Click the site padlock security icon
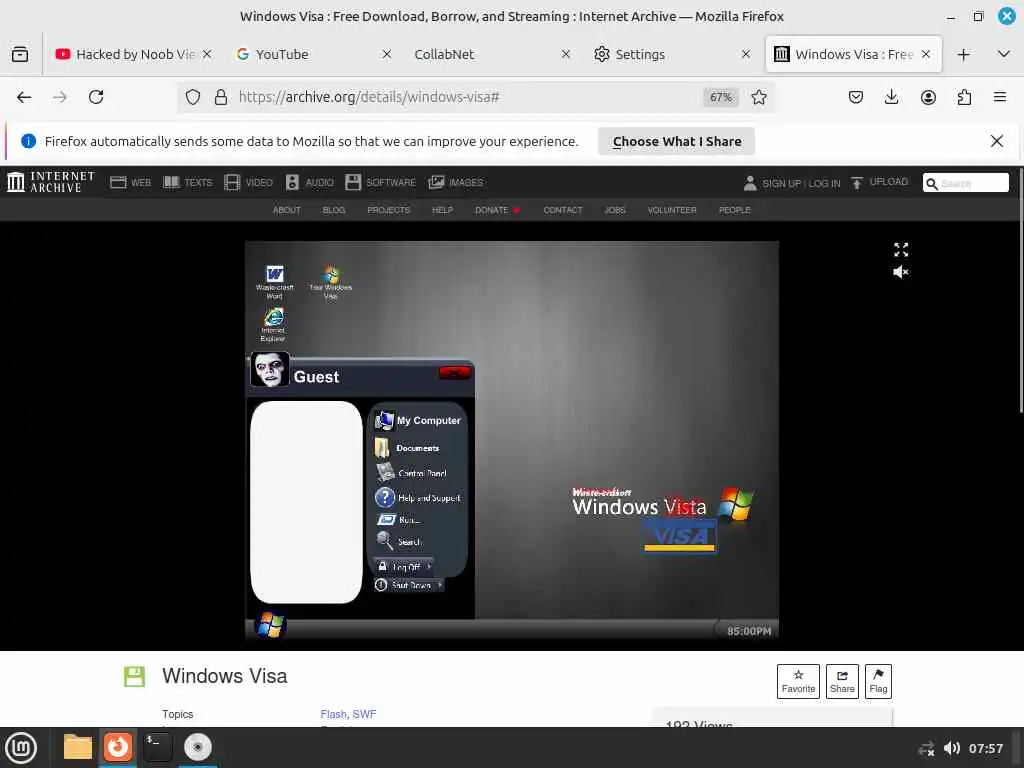The height and width of the screenshot is (768, 1024). point(221,97)
